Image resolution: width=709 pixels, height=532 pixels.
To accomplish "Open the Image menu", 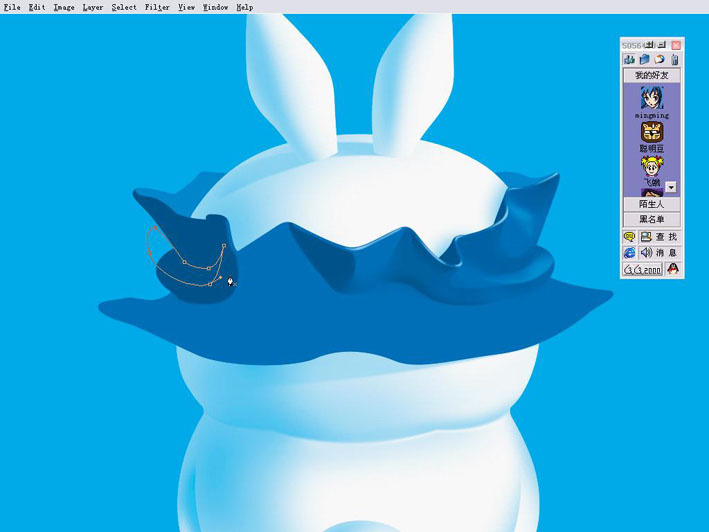I will (64, 7).
